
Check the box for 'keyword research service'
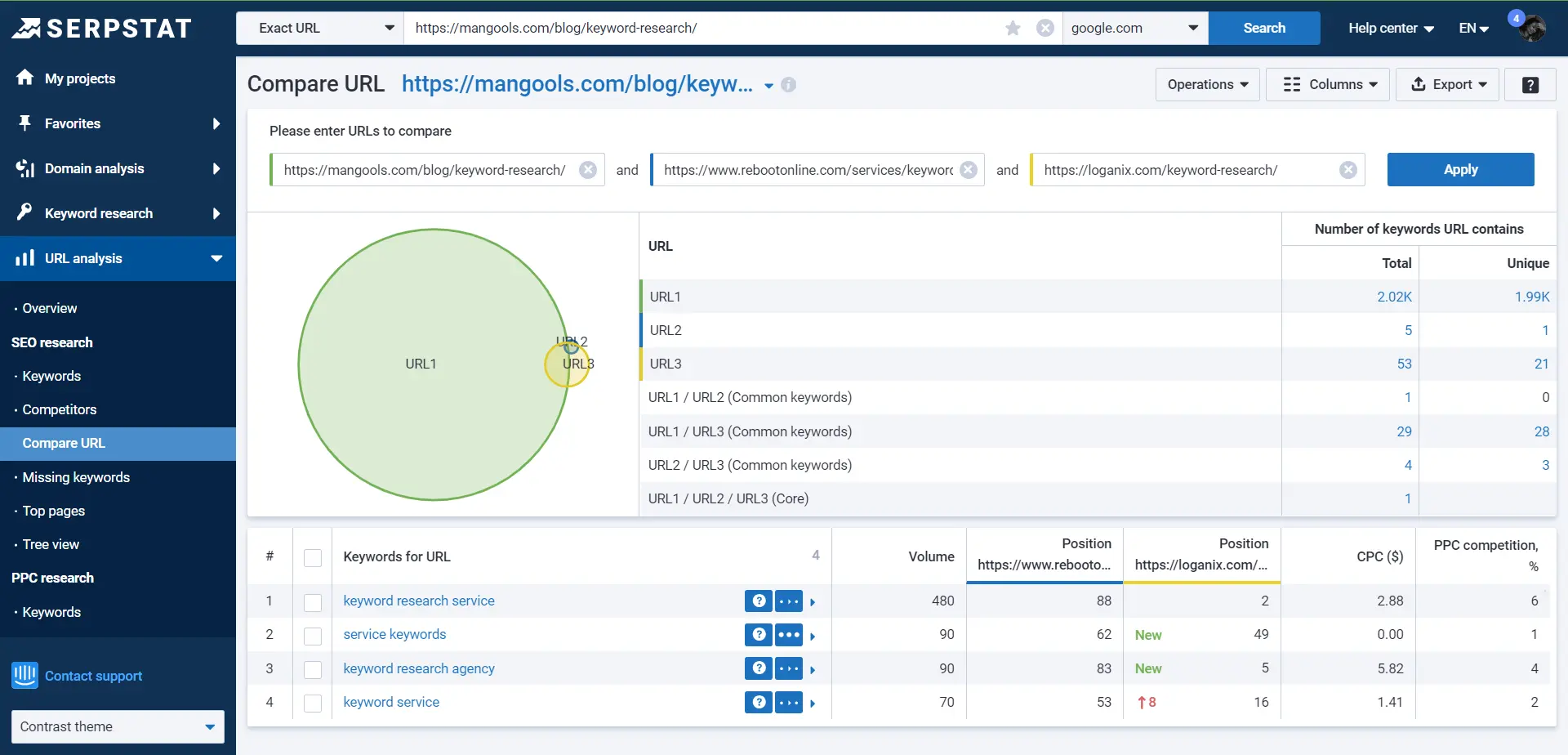313,603
